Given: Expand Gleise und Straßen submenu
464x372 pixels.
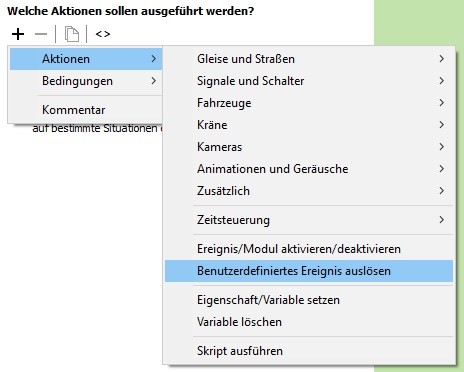Looking at the screenshot, I should 309,59.
